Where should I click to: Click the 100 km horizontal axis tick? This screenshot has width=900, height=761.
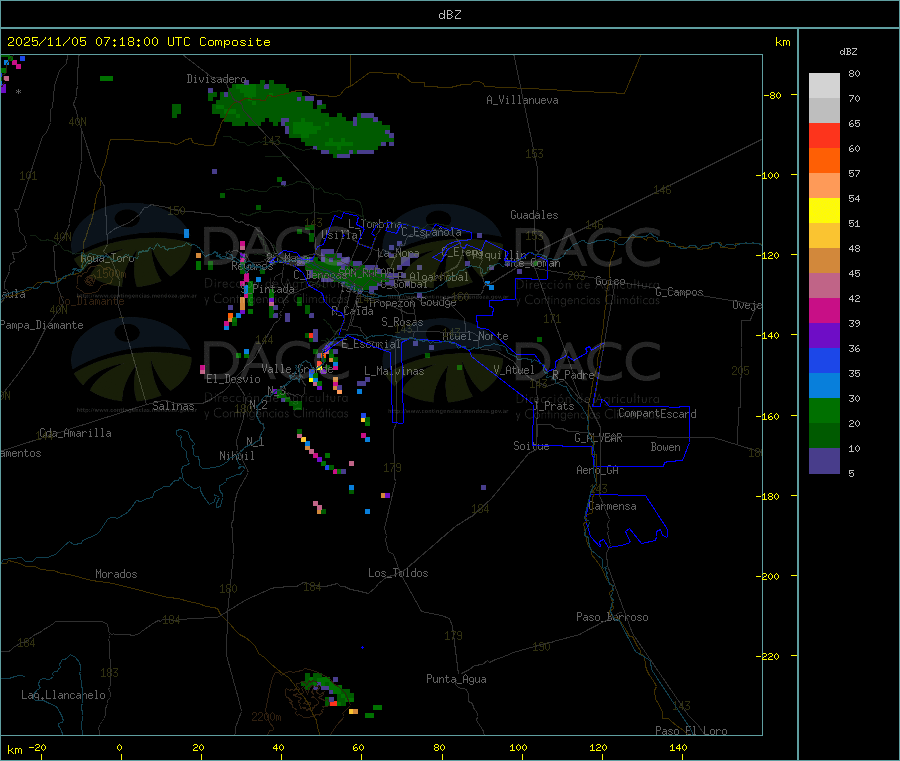point(518,747)
